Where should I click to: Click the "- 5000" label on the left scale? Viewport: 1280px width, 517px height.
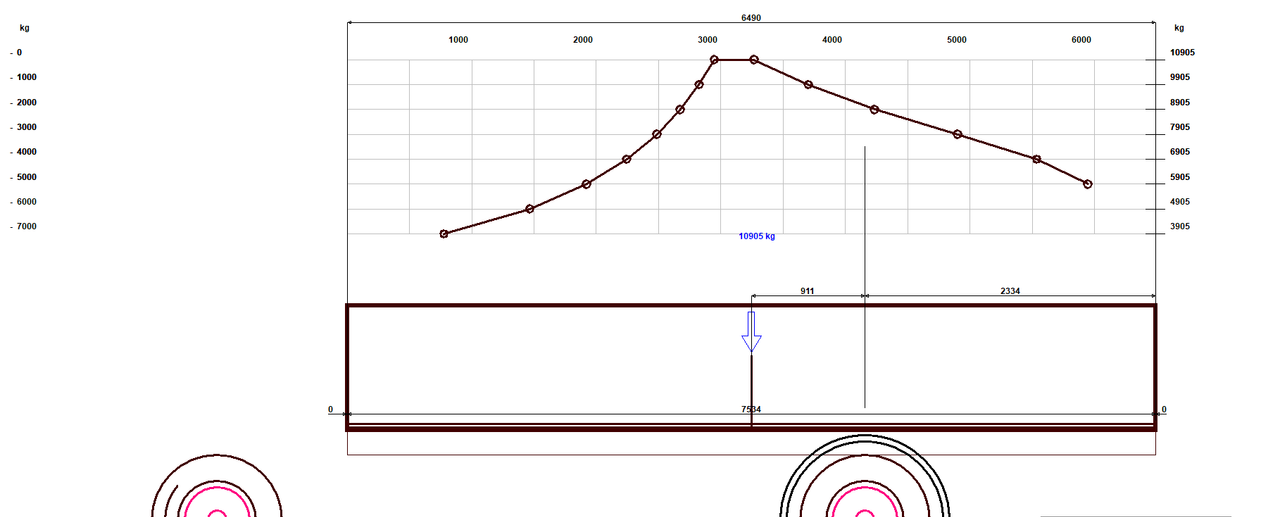coord(24,177)
